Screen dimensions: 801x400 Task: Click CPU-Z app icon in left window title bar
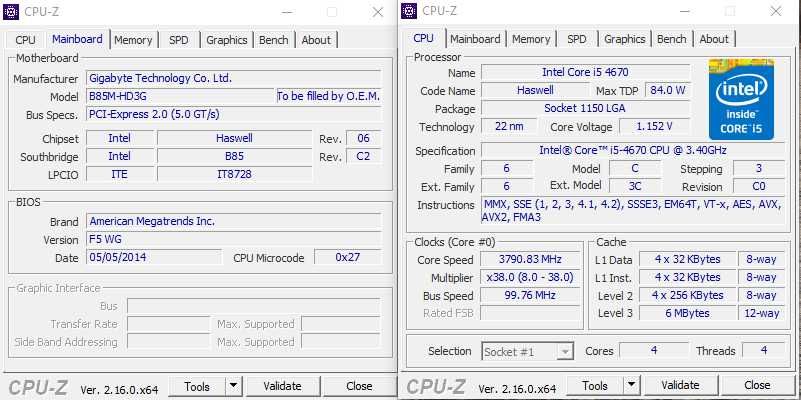(x=11, y=12)
